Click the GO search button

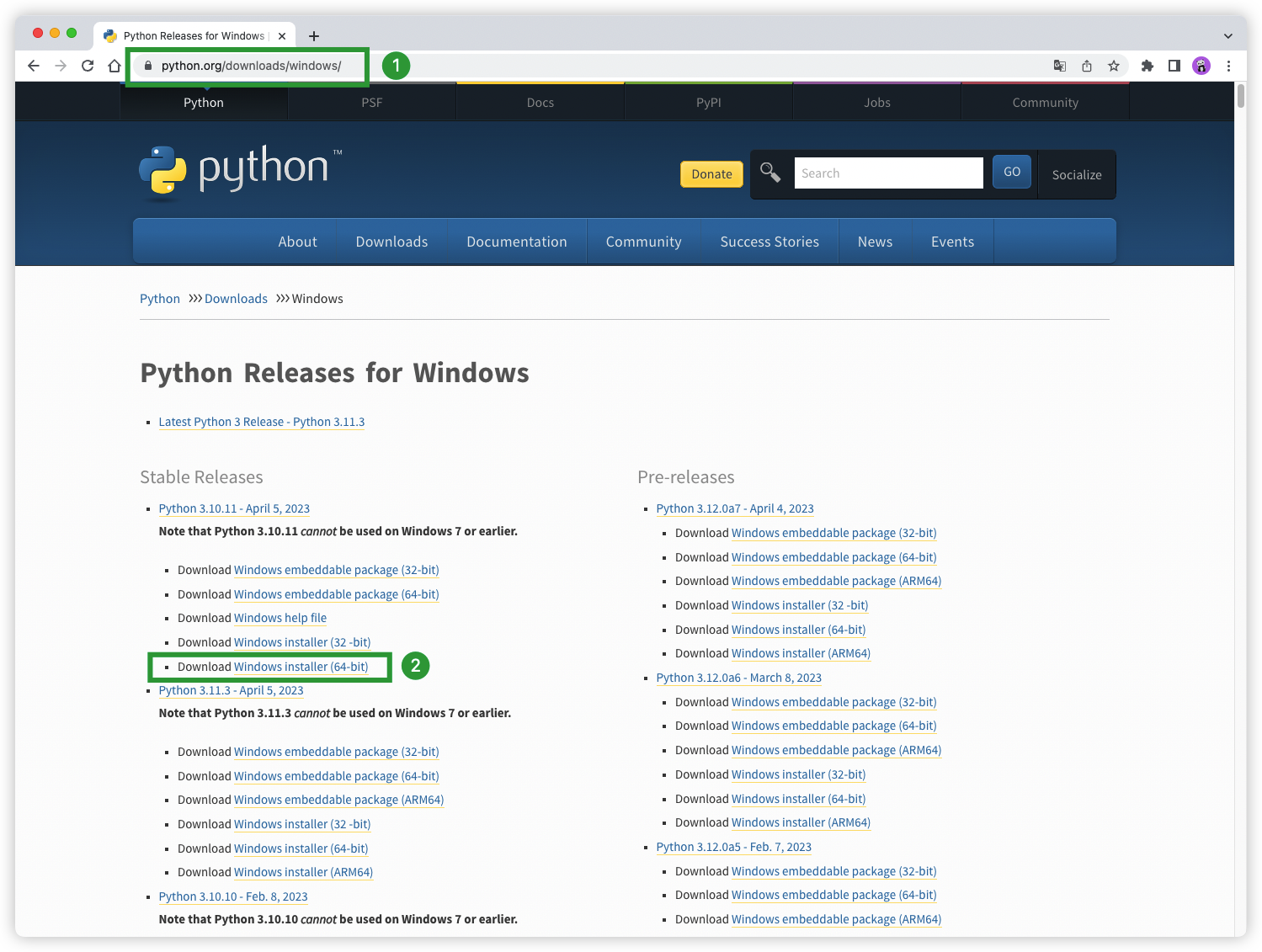[1012, 172]
